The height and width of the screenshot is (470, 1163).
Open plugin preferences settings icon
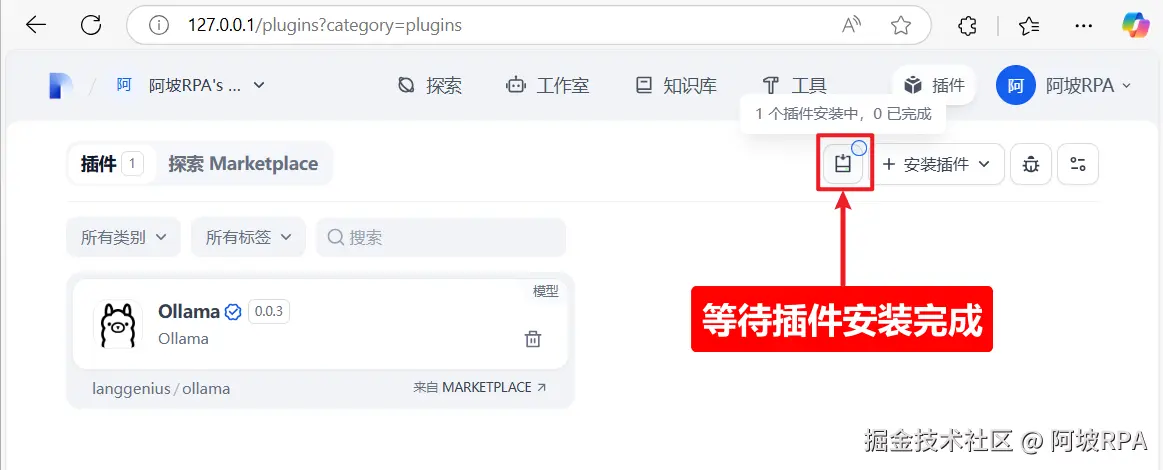tap(1078, 164)
